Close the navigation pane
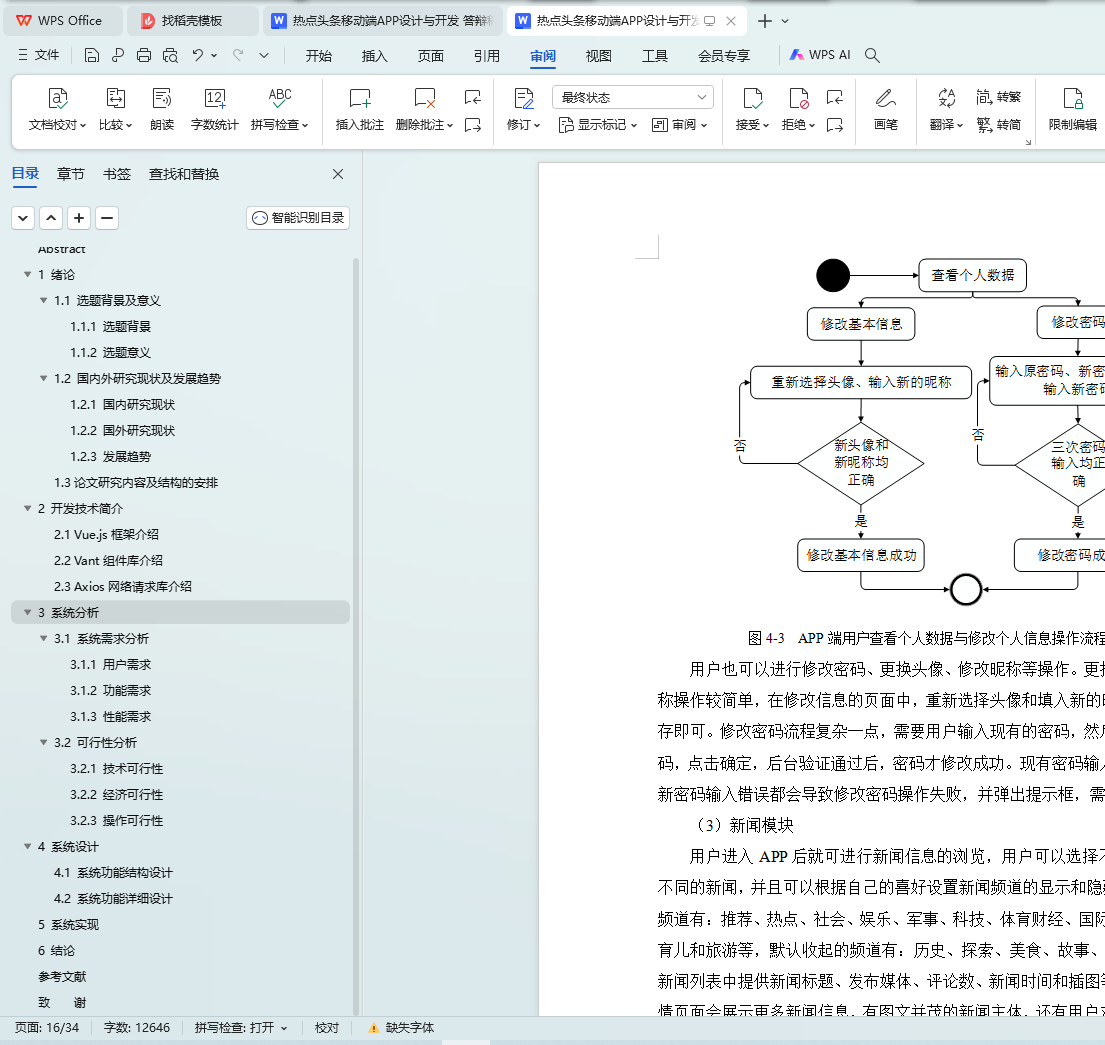Image resolution: width=1105 pixels, height=1045 pixels. 338,174
